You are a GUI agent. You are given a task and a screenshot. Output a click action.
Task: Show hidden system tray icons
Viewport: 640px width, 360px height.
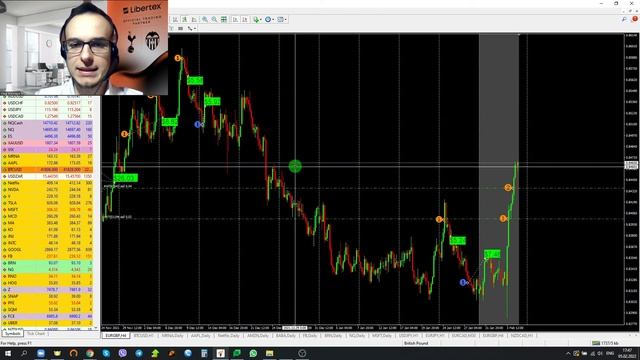click(568, 353)
